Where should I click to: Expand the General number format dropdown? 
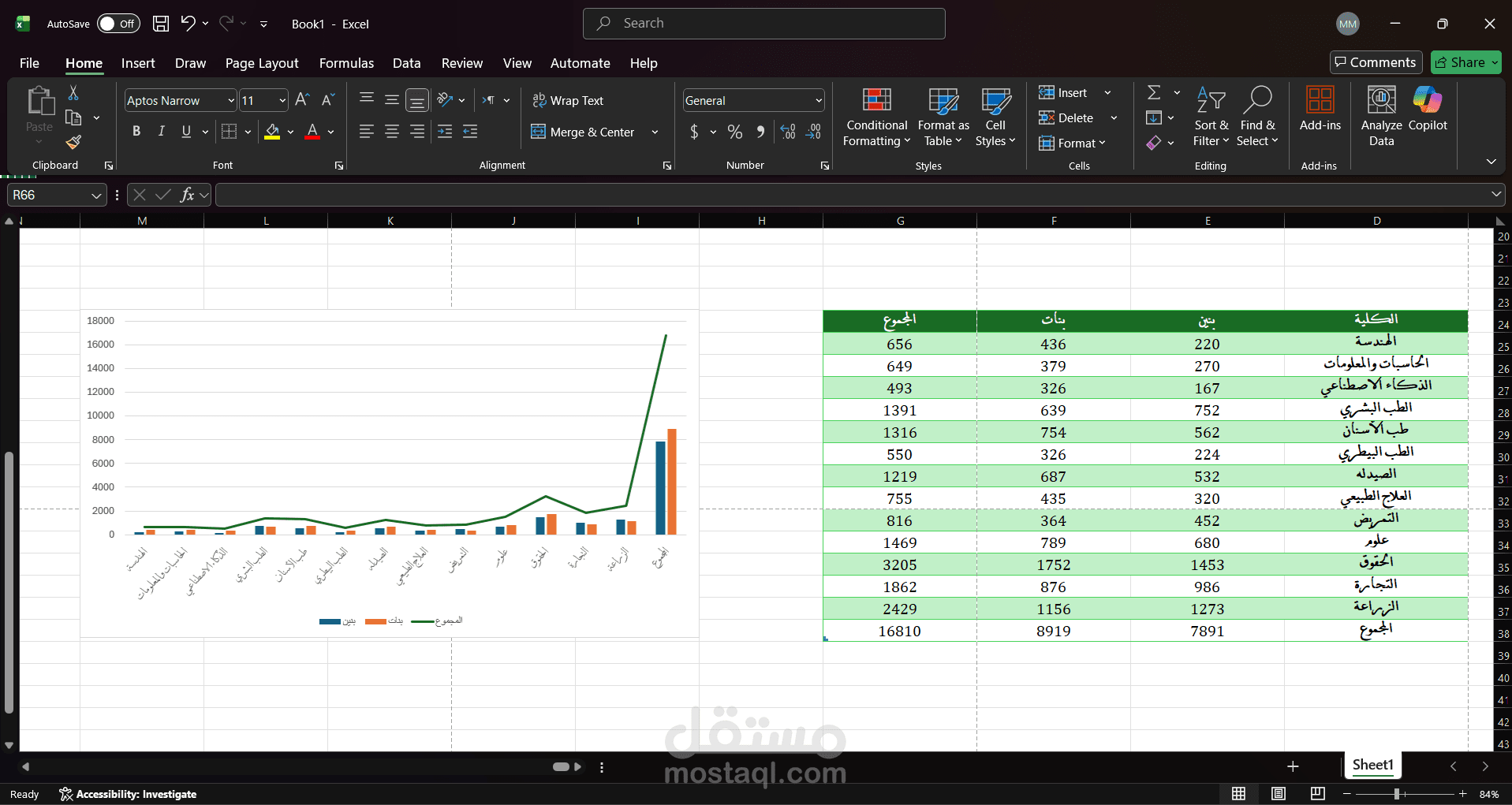(819, 101)
